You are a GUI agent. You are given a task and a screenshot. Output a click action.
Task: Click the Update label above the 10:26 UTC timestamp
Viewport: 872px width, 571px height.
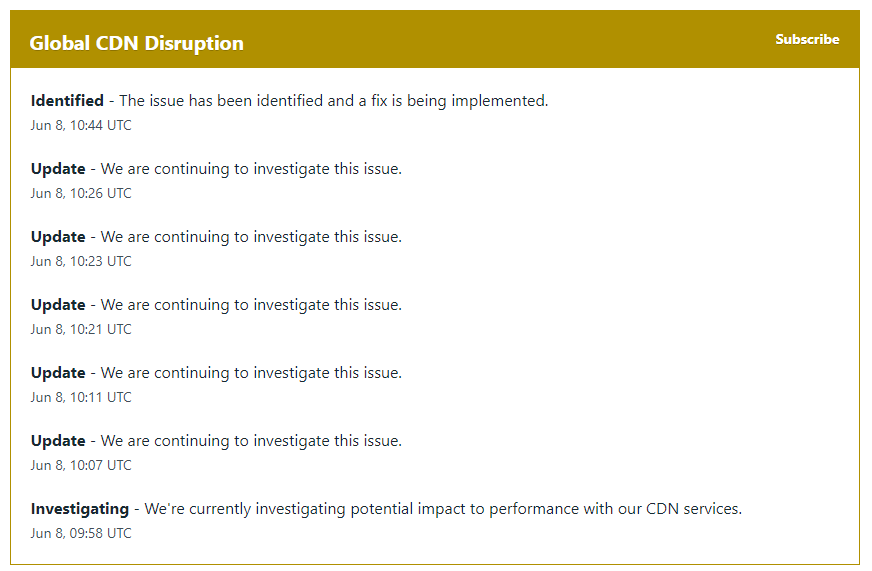click(58, 168)
